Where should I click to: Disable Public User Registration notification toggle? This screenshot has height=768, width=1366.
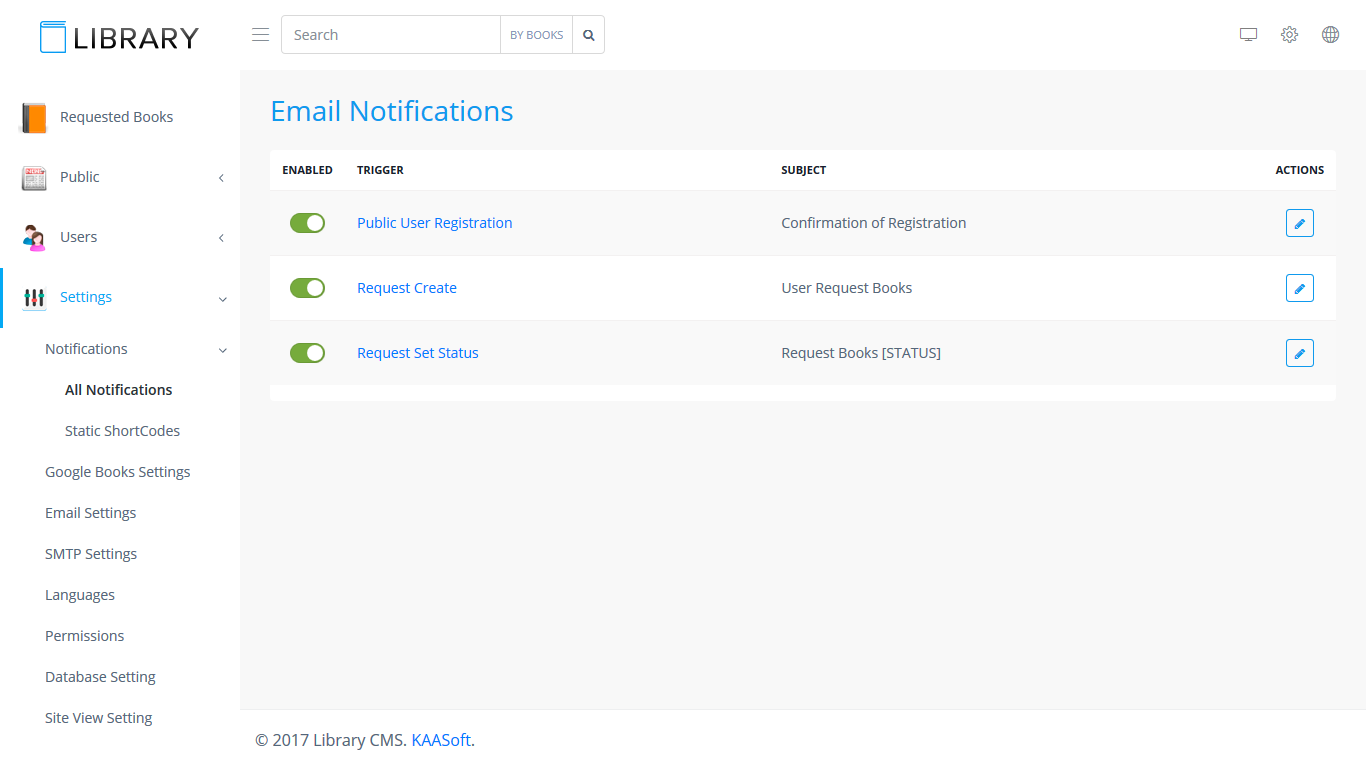[x=307, y=223]
